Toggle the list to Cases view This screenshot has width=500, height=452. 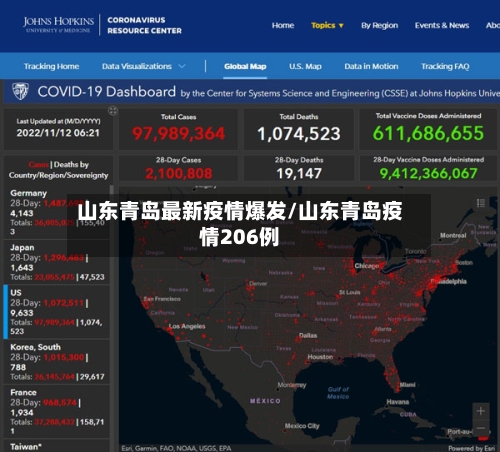pos(39,164)
